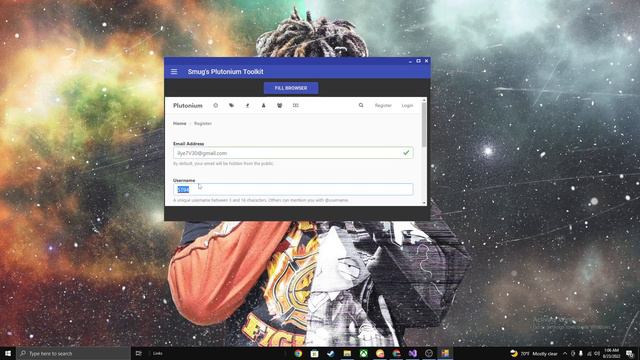Open Microsoft Store from the taskbar
640x360 pixels.
pos(314,353)
